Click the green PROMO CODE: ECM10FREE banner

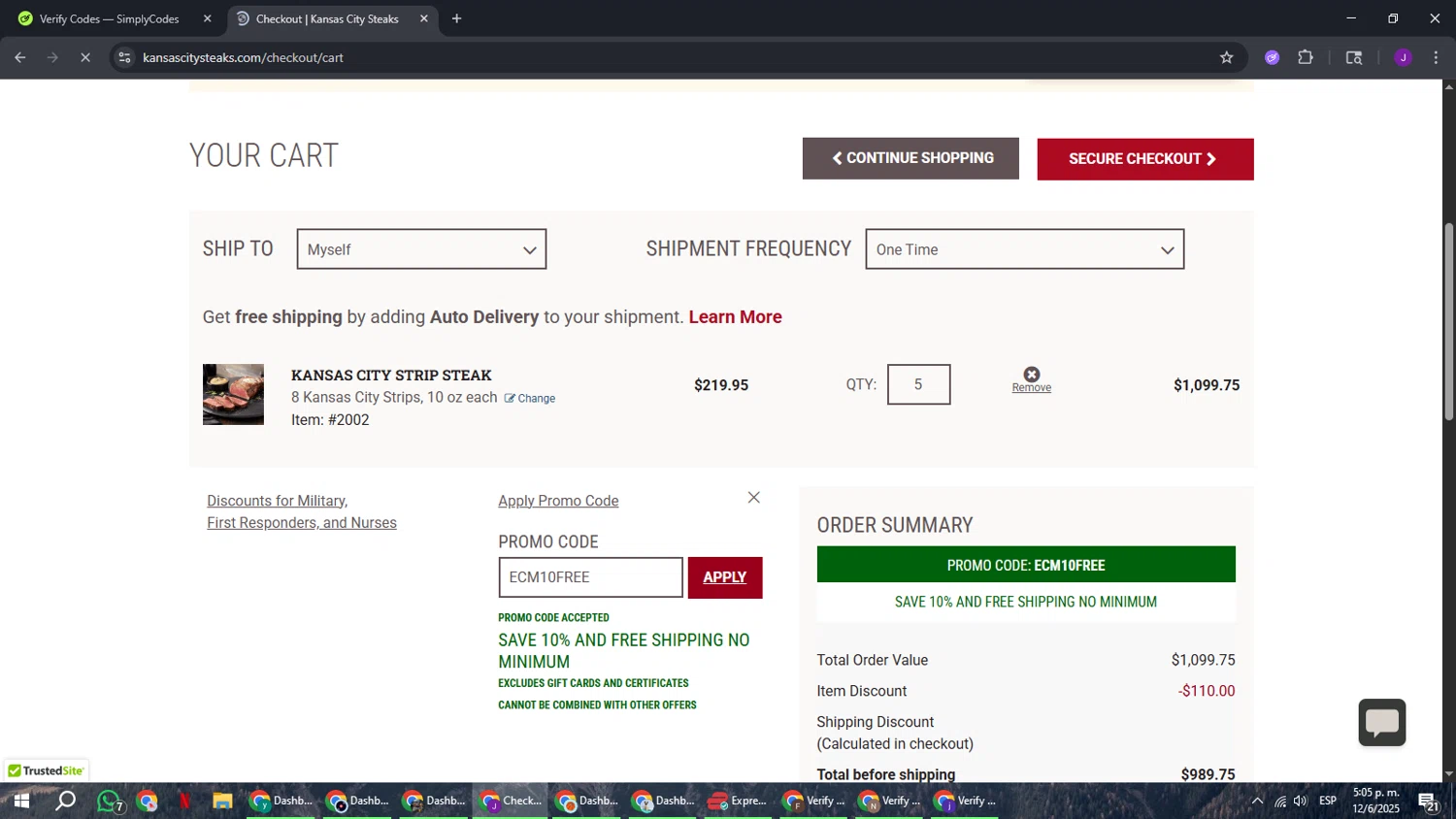point(1026,565)
